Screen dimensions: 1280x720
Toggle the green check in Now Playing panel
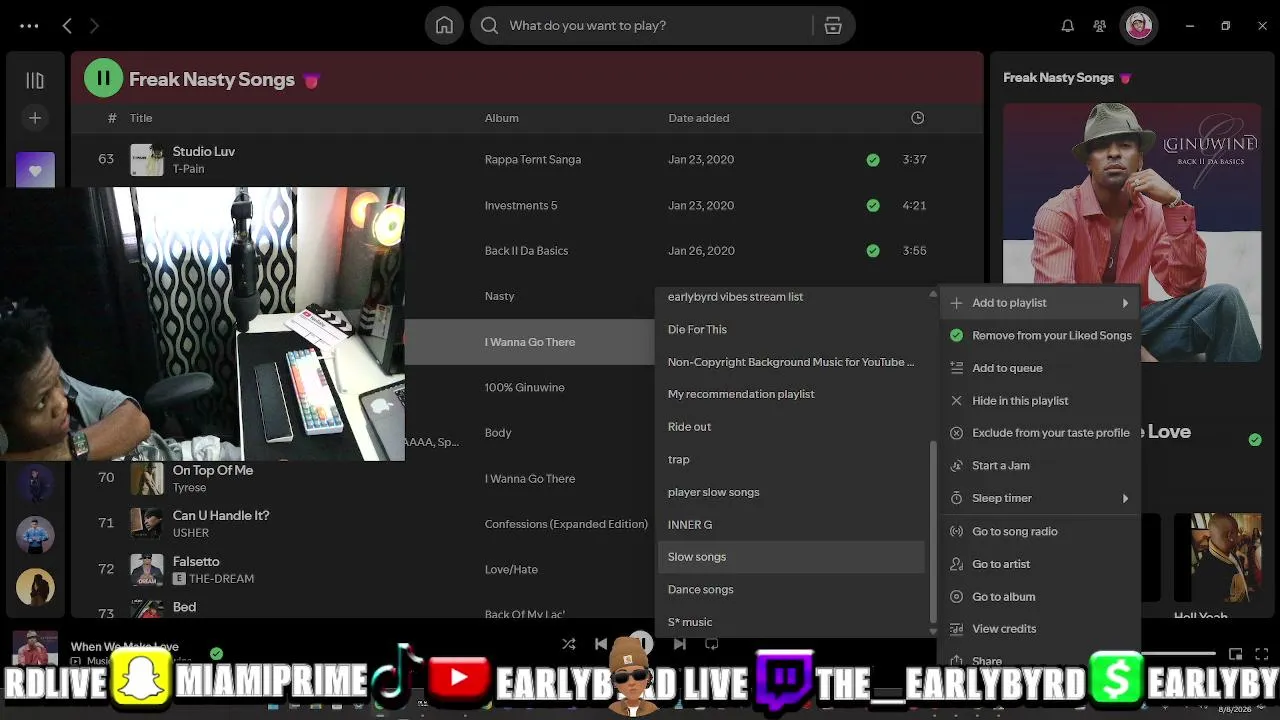tap(1255, 439)
